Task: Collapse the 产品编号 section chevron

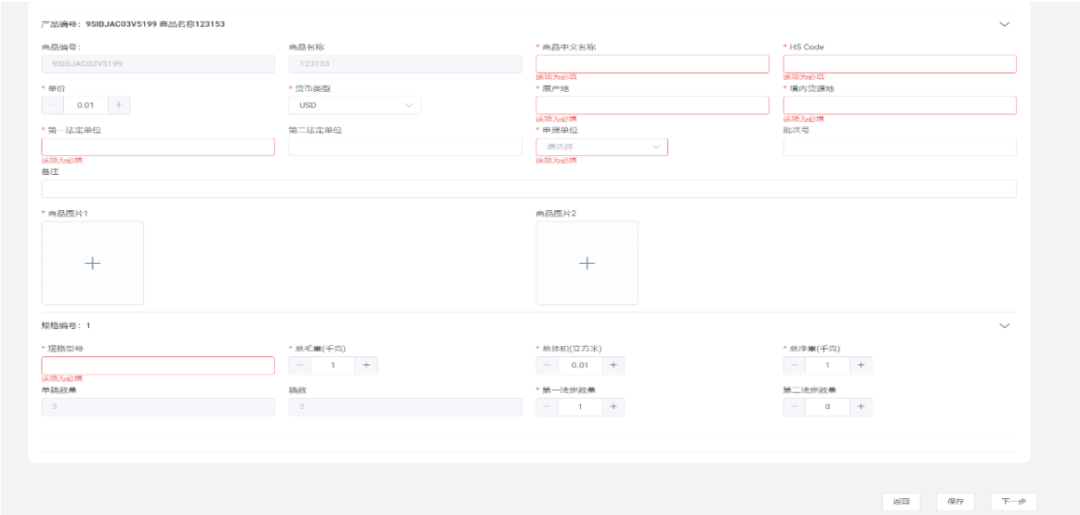Action: point(1004,24)
